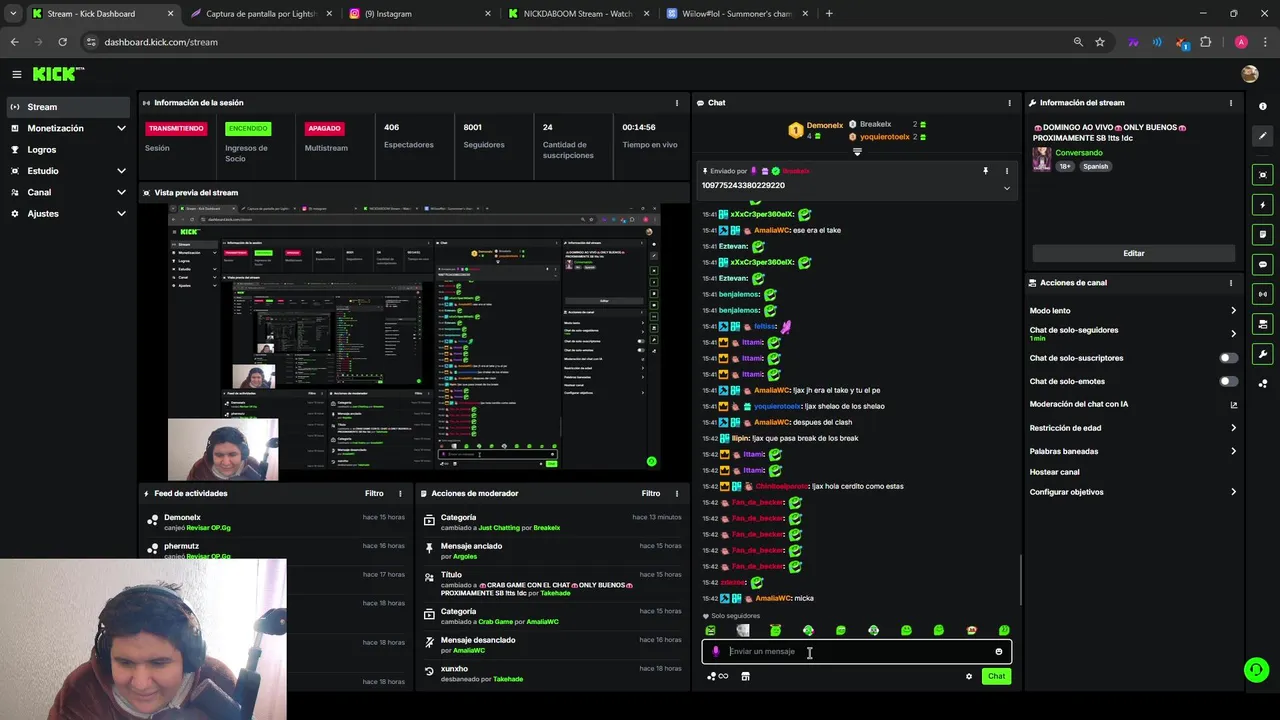Image resolution: width=1280 pixels, height=720 pixels.
Task: Open the Información de la sesión three-dot menu
Action: 677,103
